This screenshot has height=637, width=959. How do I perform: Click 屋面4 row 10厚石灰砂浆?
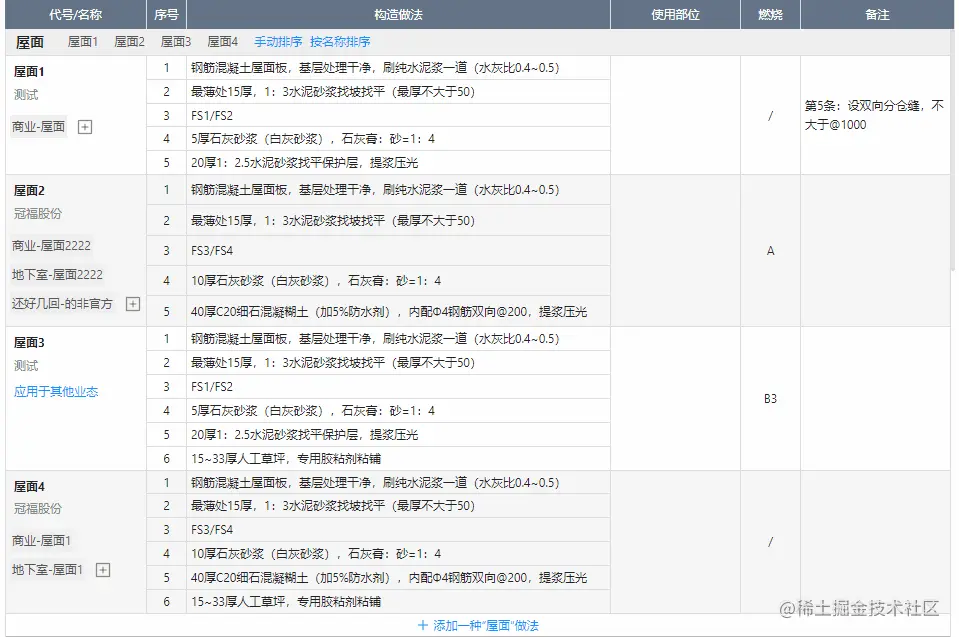pos(398,554)
